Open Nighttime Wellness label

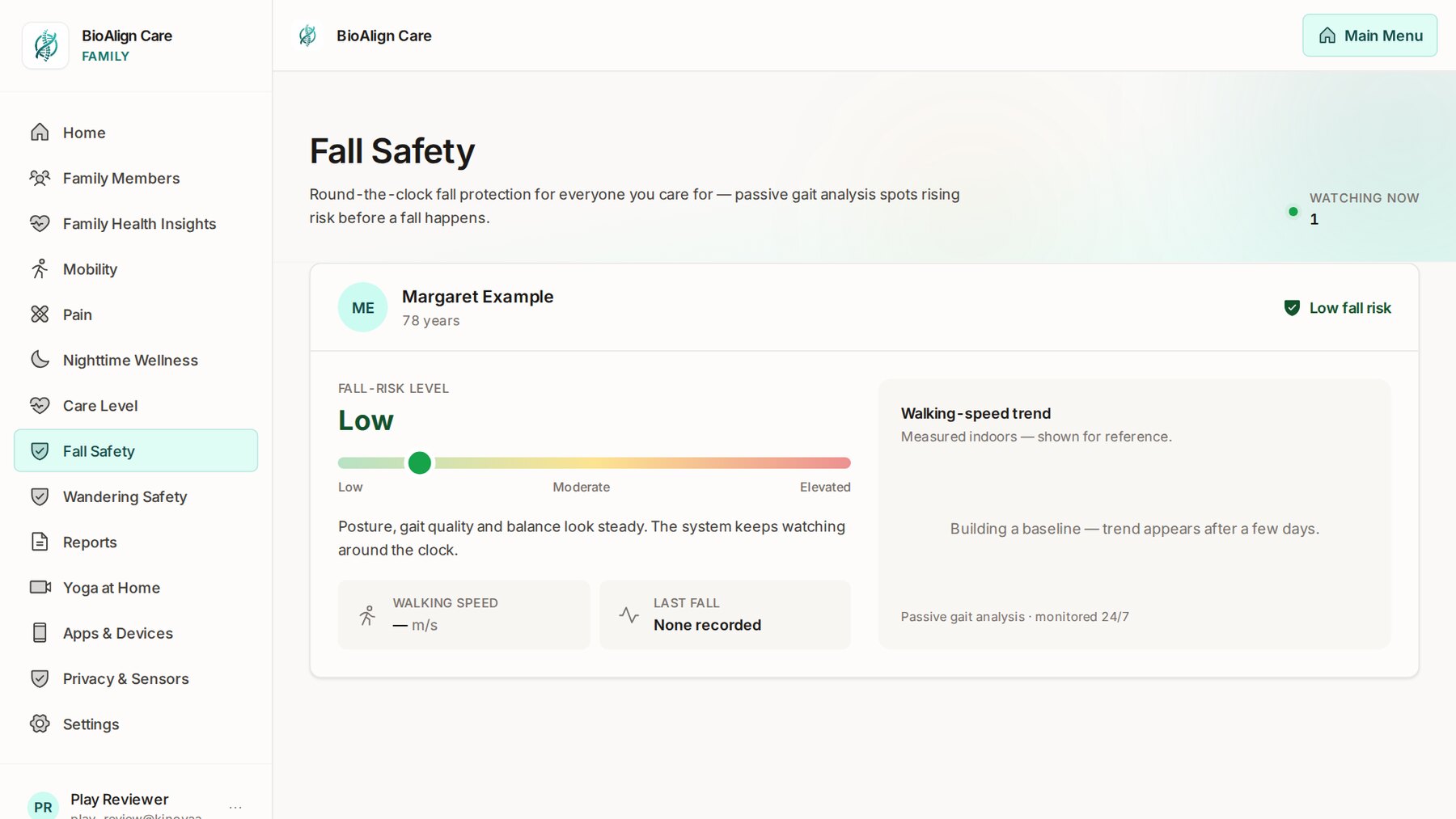click(130, 360)
